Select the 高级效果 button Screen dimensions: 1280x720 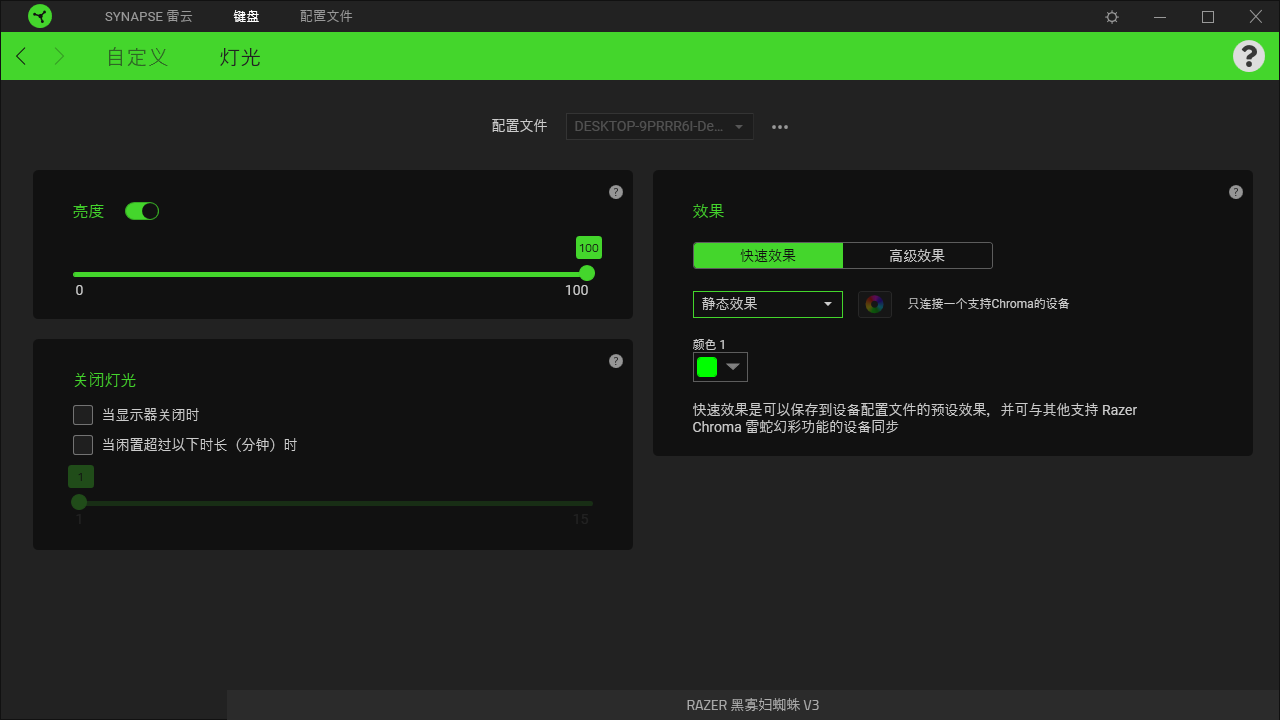pos(917,256)
